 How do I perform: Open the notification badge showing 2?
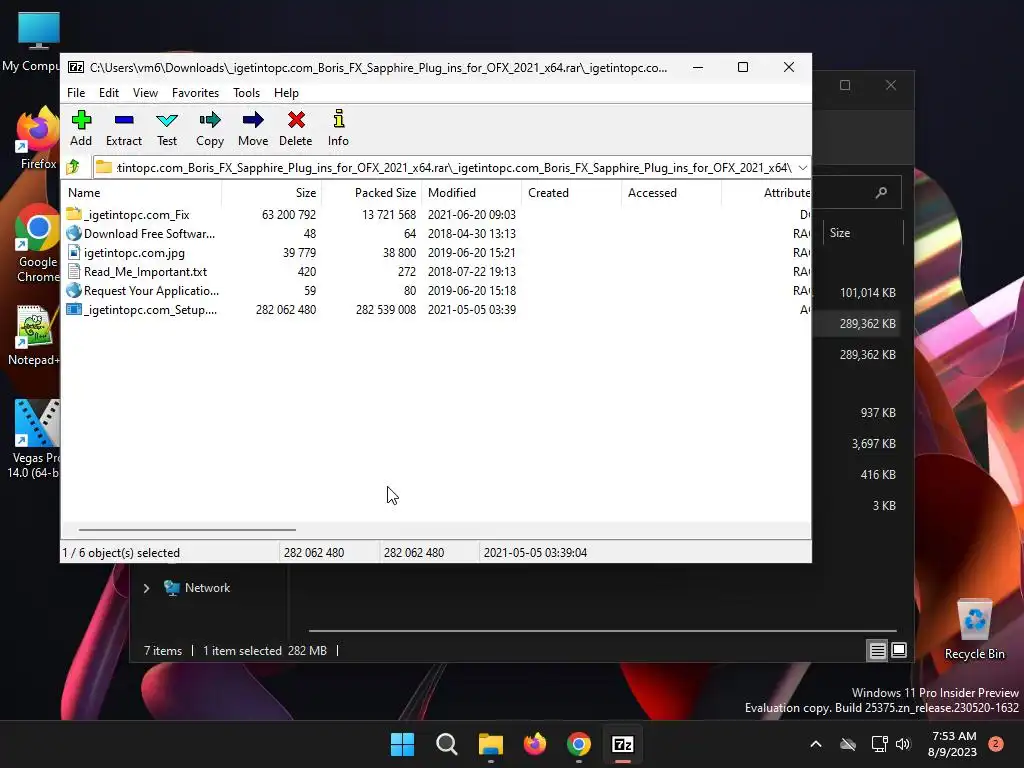tap(996, 744)
